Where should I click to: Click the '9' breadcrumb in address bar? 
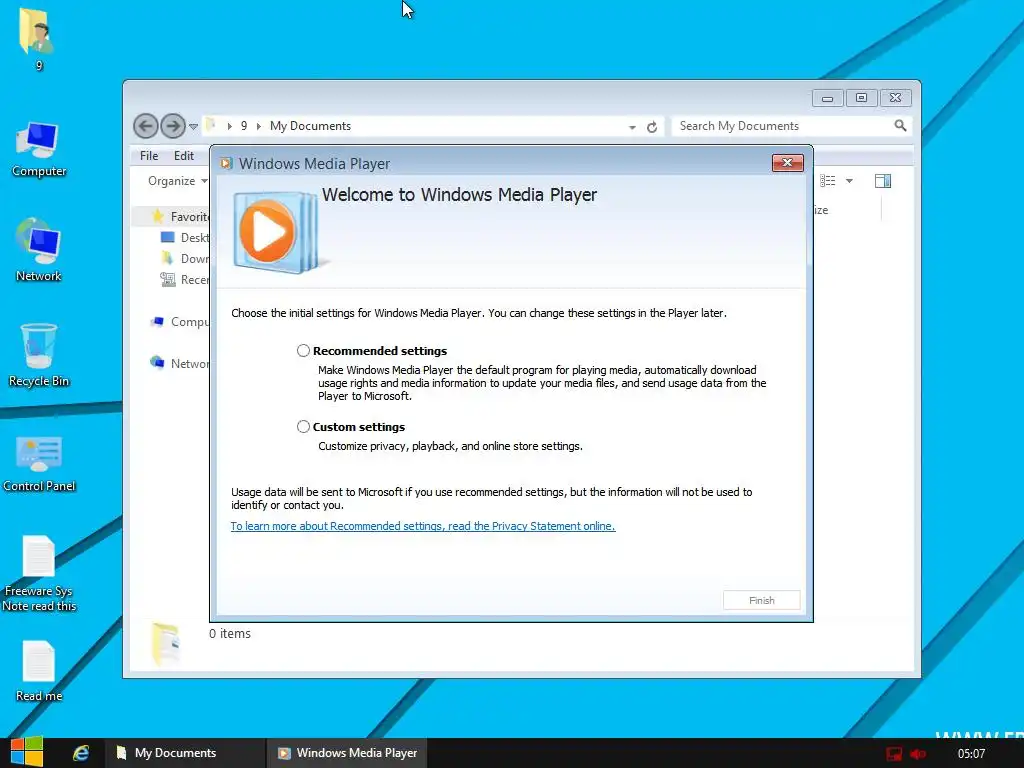click(244, 126)
